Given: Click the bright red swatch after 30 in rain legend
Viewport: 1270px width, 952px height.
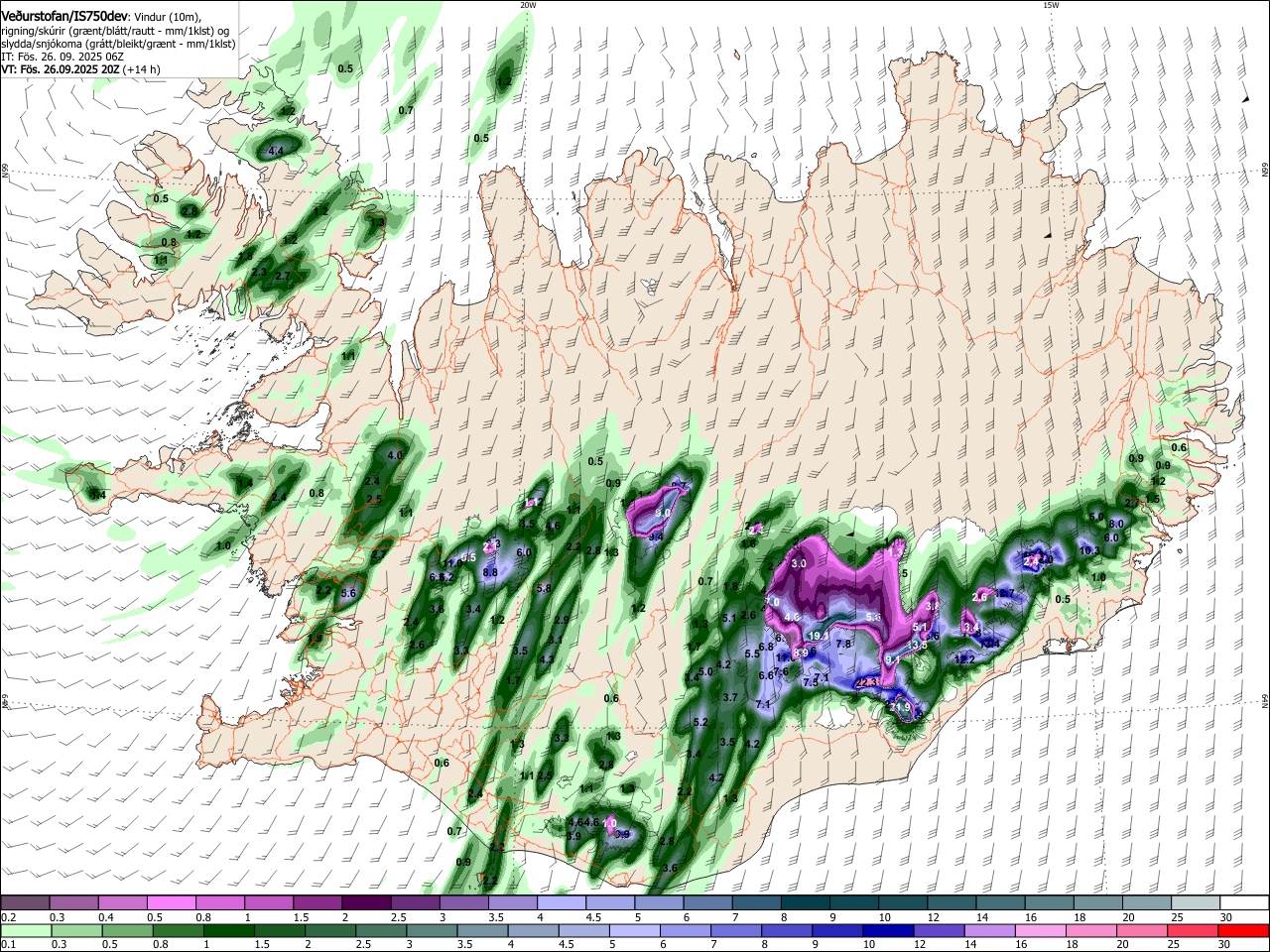Looking at the screenshot, I should [1243, 931].
